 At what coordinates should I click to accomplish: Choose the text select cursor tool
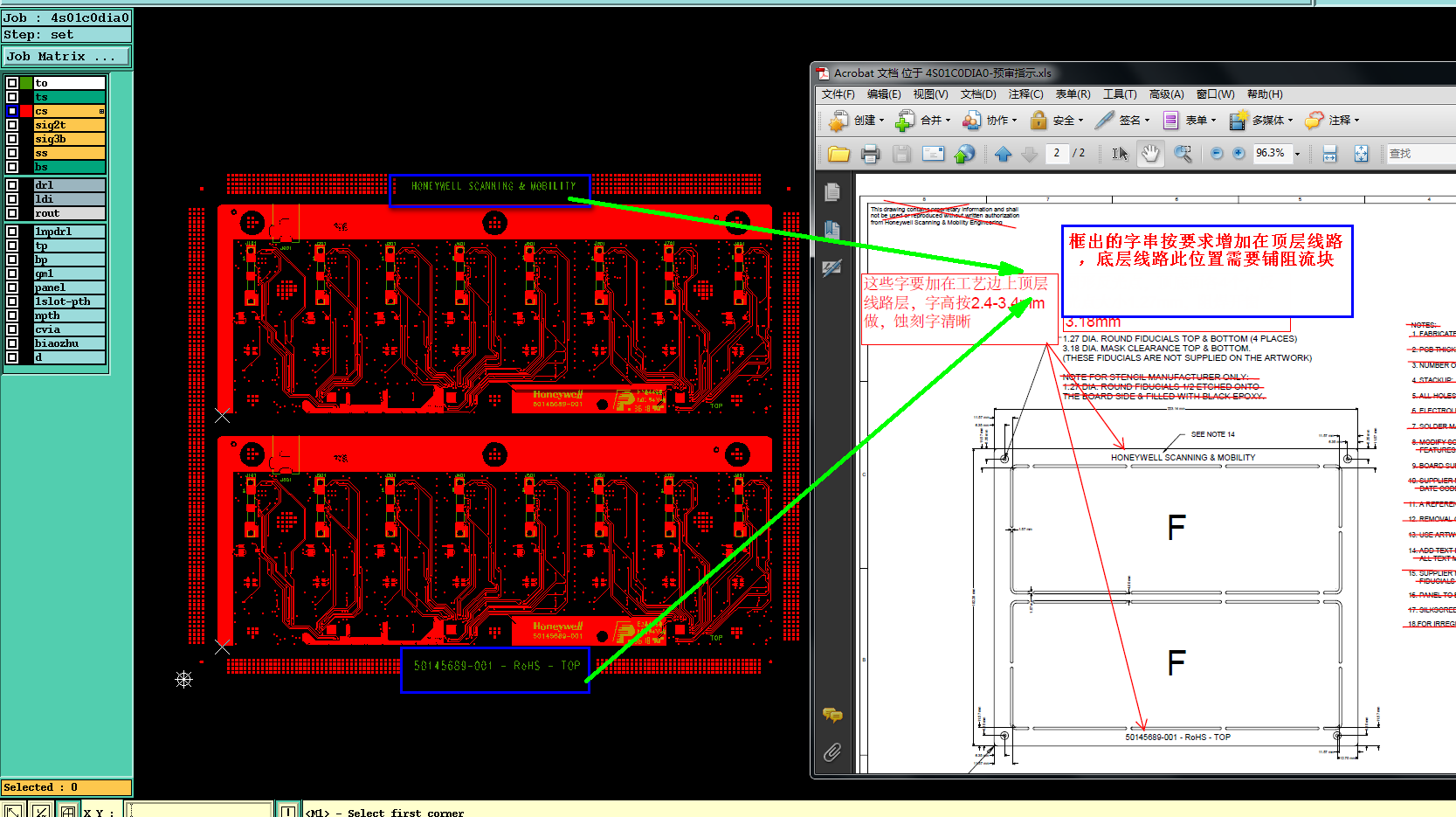pos(1120,154)
